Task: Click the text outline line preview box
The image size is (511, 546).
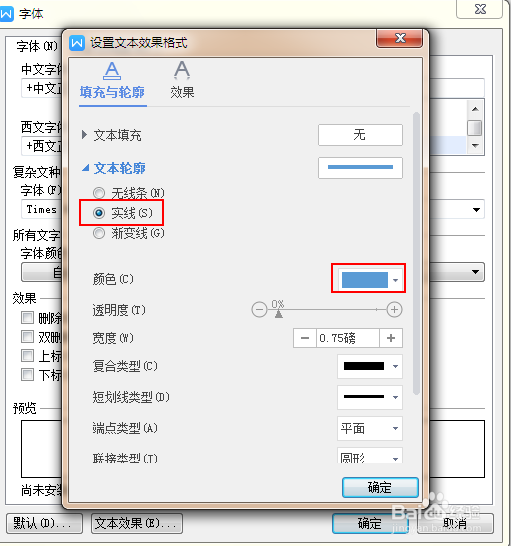Action: click(360, 168)
